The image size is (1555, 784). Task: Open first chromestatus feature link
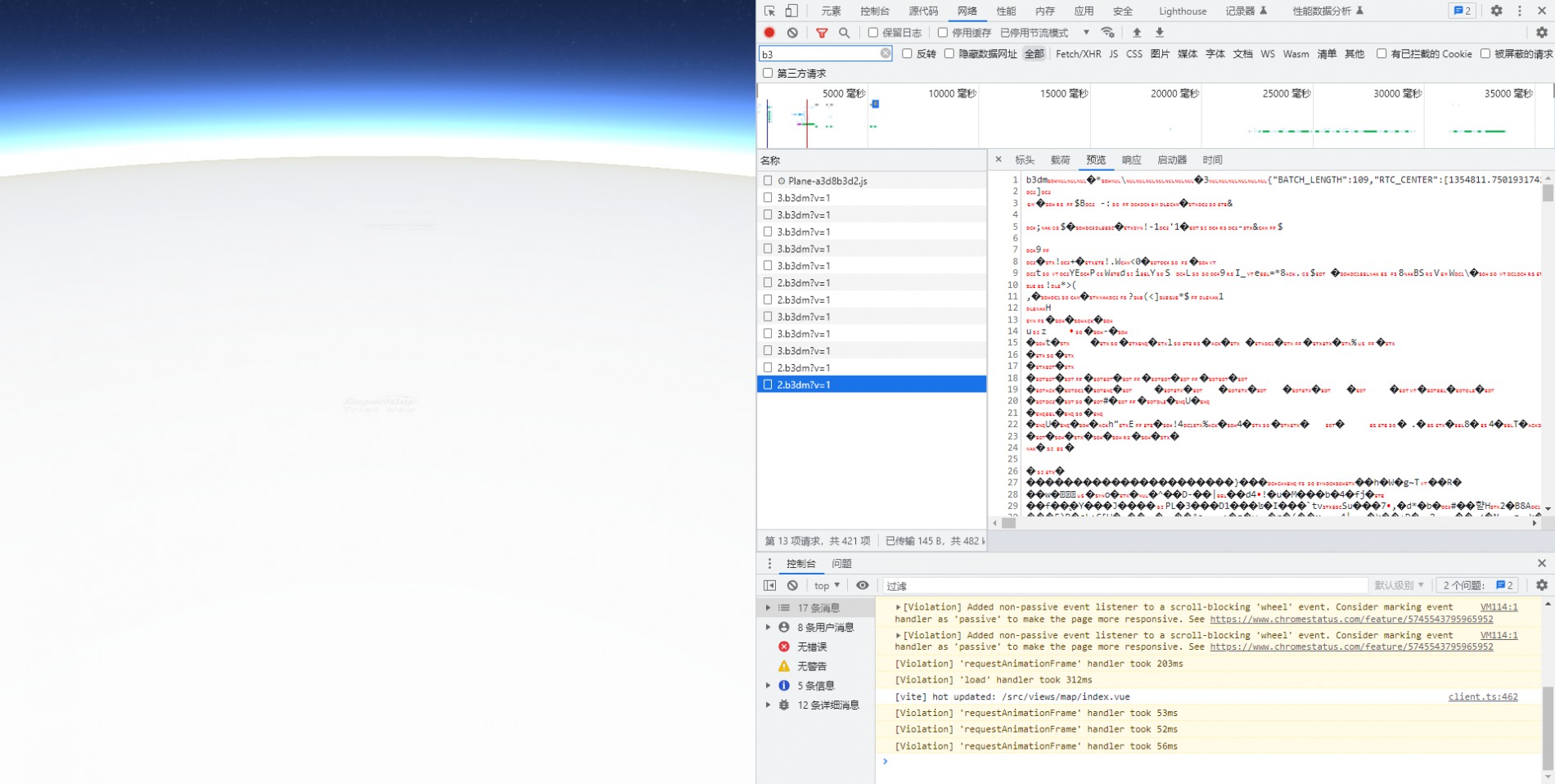pos(1351,619)
